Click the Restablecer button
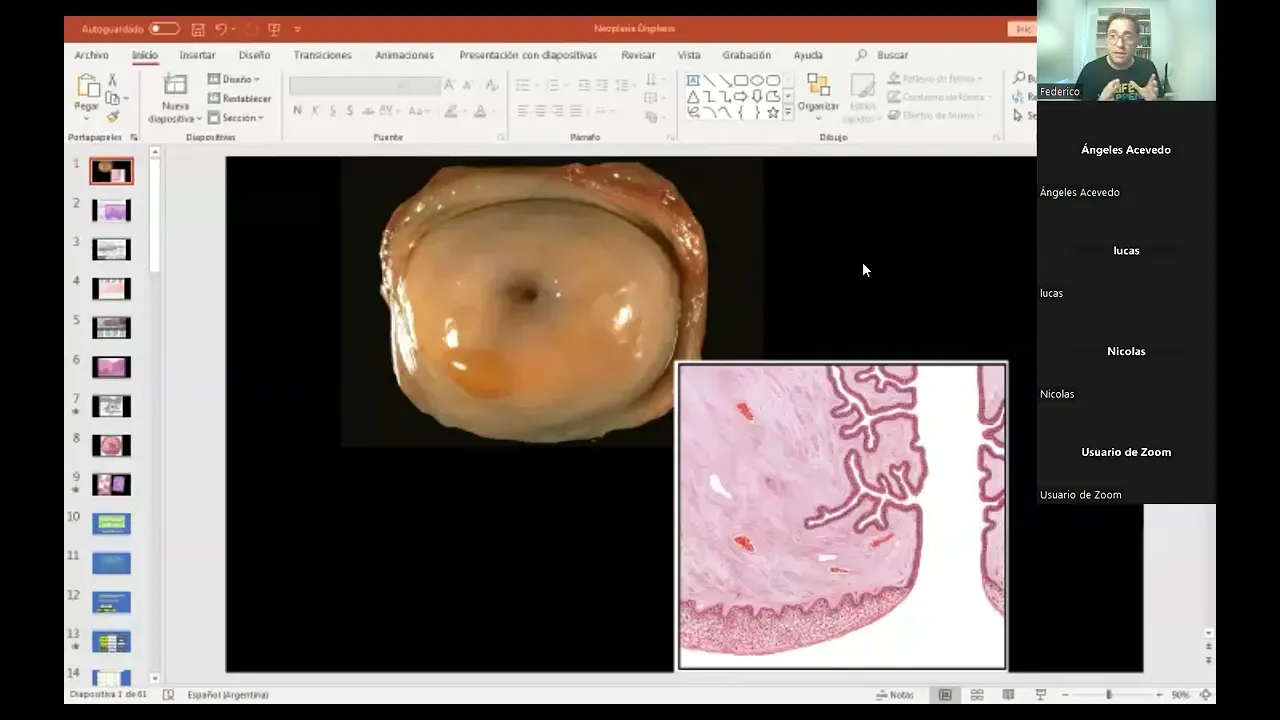 pos(239,98)
